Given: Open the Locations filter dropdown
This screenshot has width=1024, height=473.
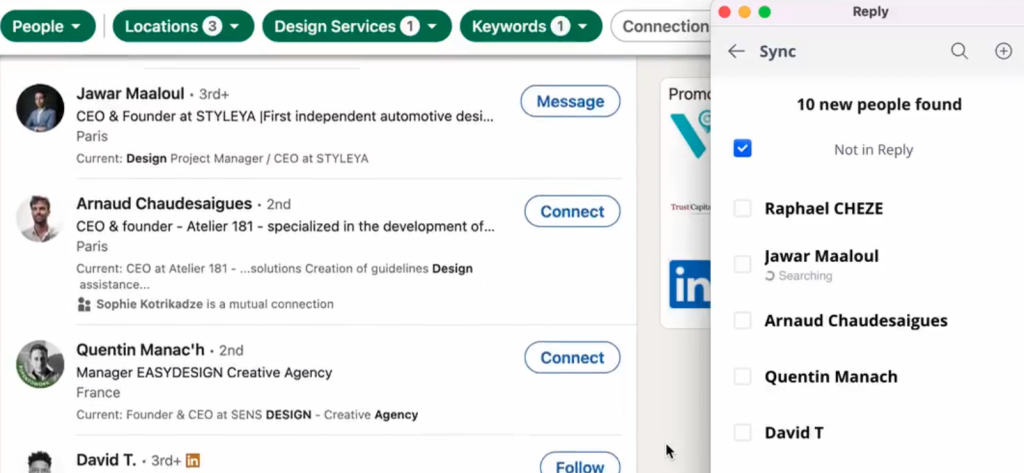Looking at the screenshot, I should (183, 27).
